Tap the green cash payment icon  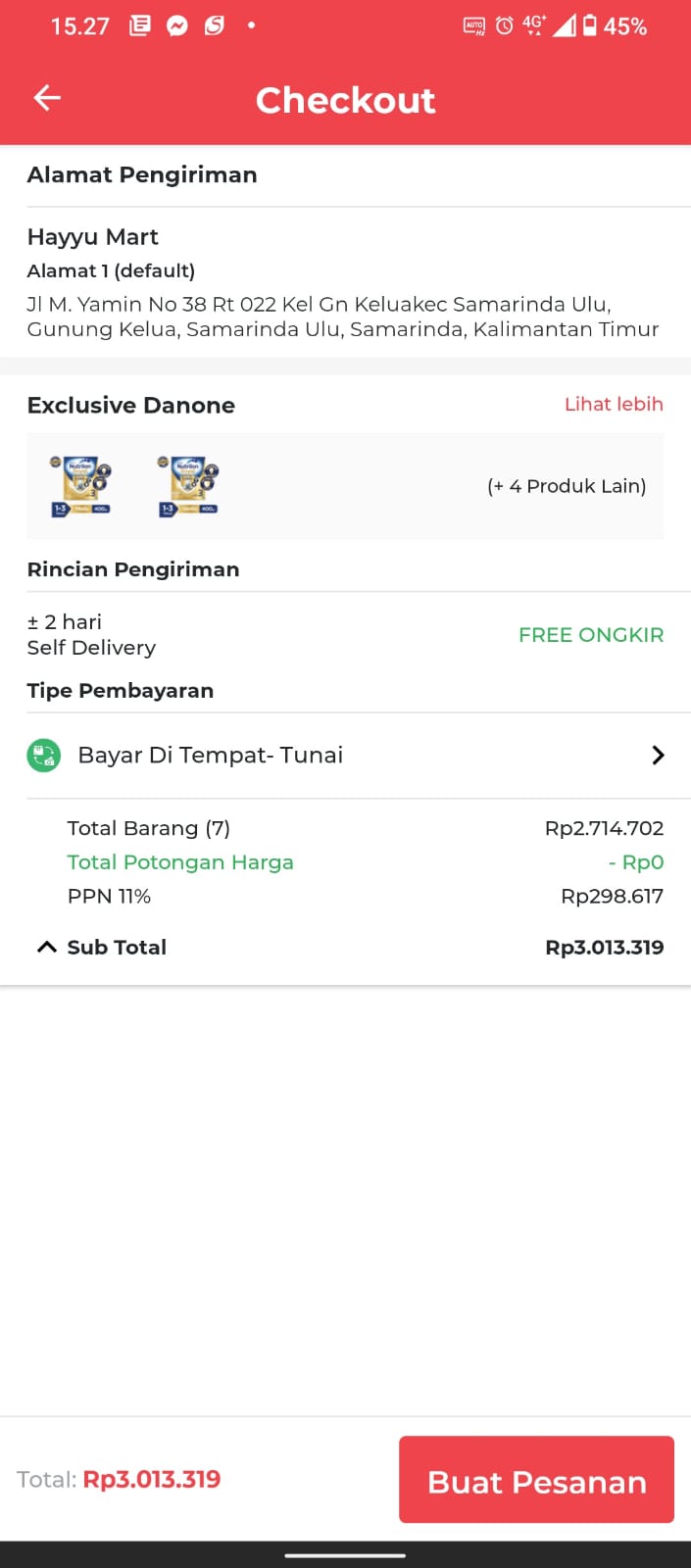[43, 756]
